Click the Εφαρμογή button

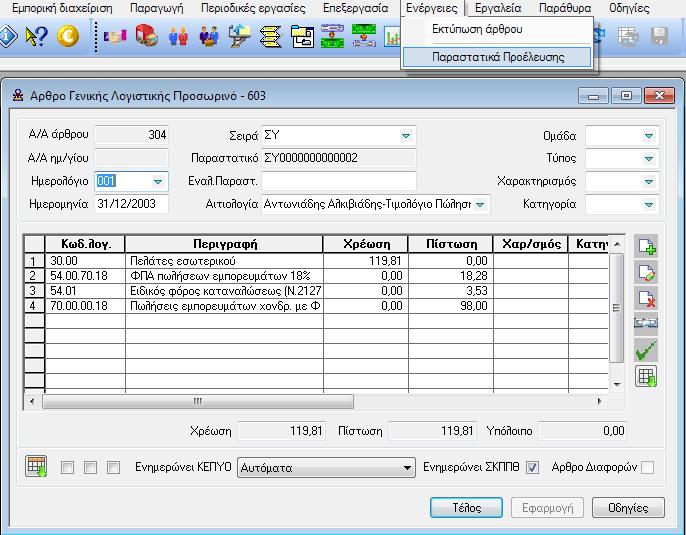(547, 507)
